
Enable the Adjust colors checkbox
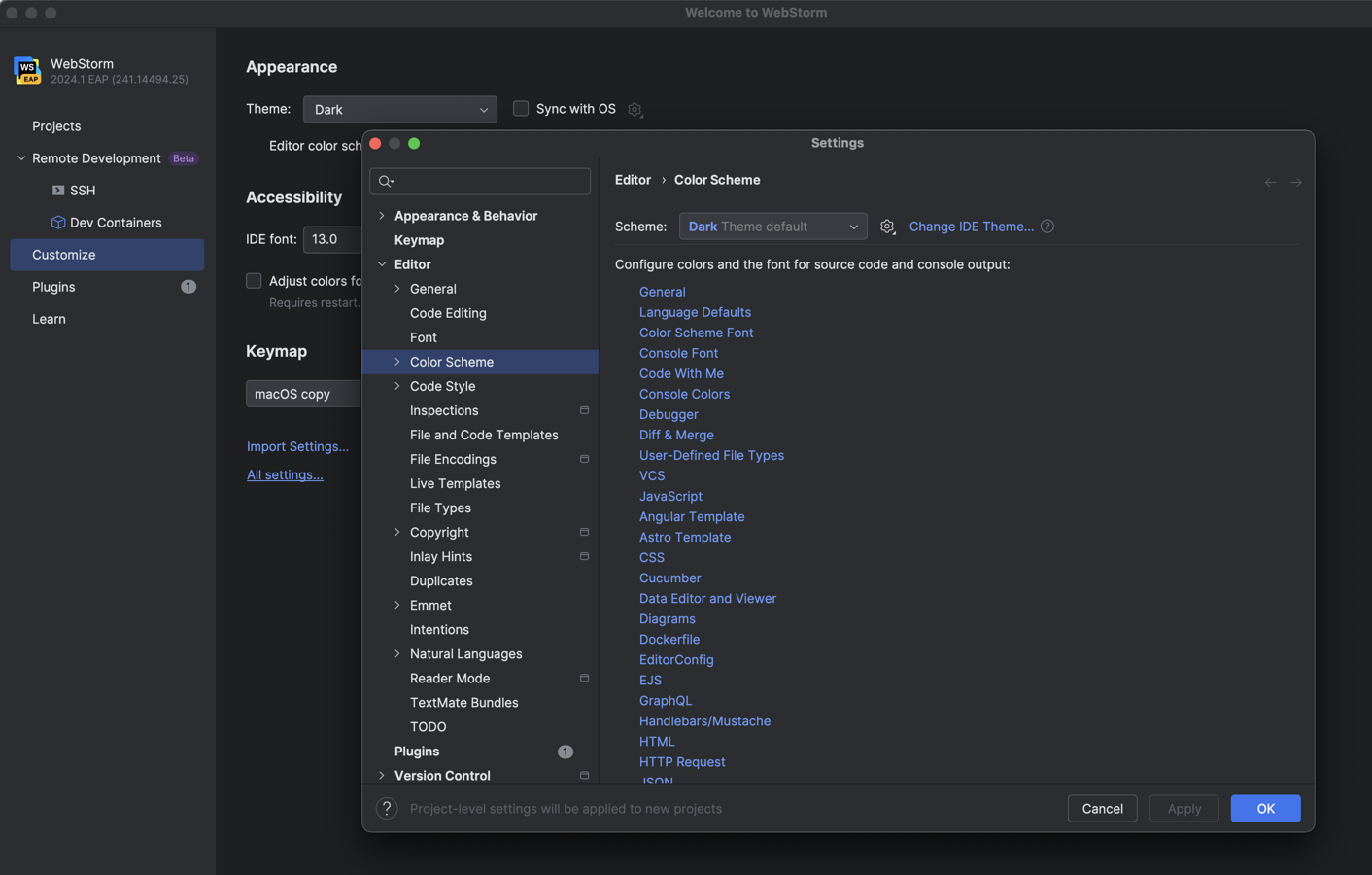(x=254, y=281)
